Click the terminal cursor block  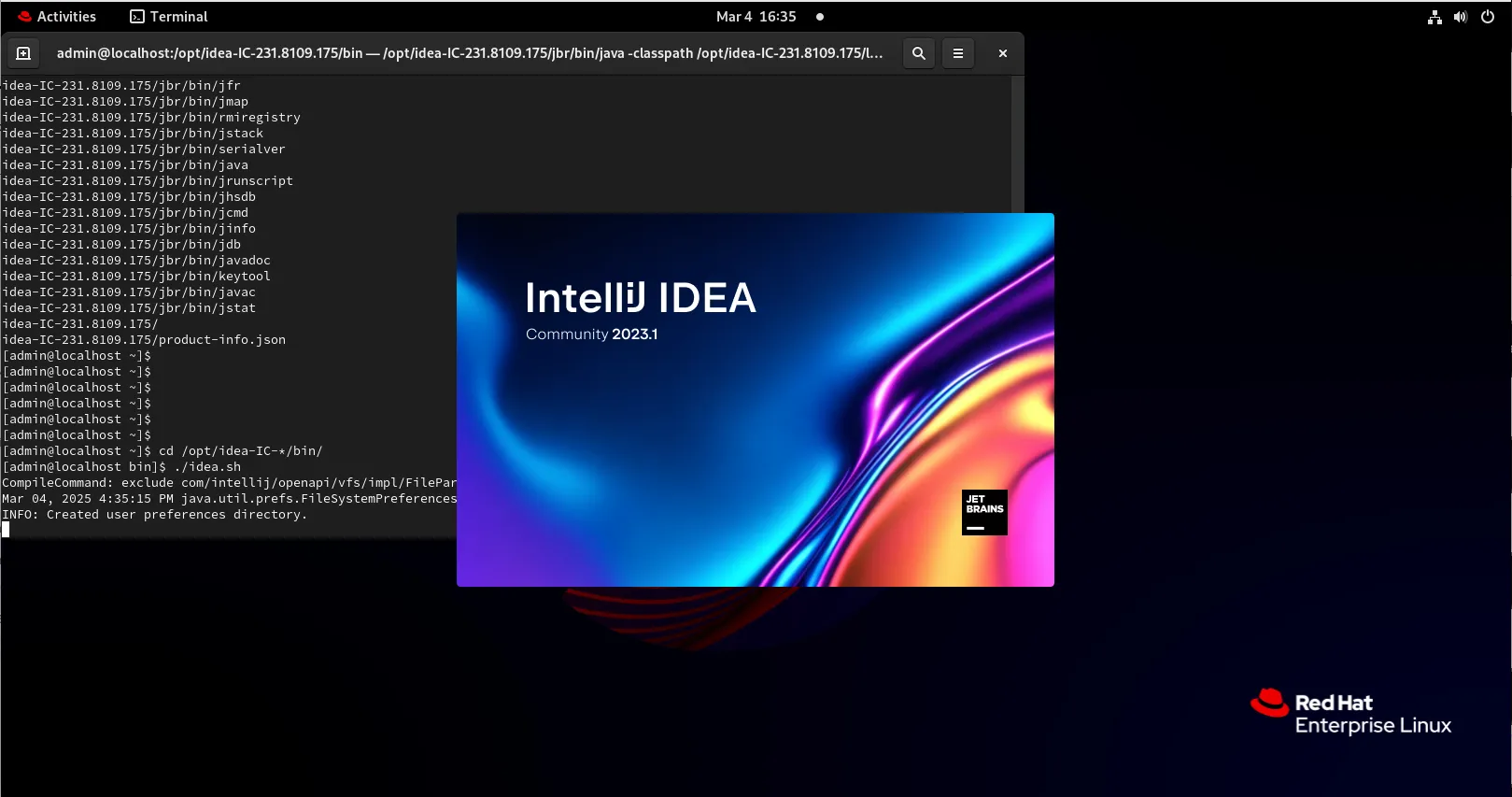click(6, 530)
